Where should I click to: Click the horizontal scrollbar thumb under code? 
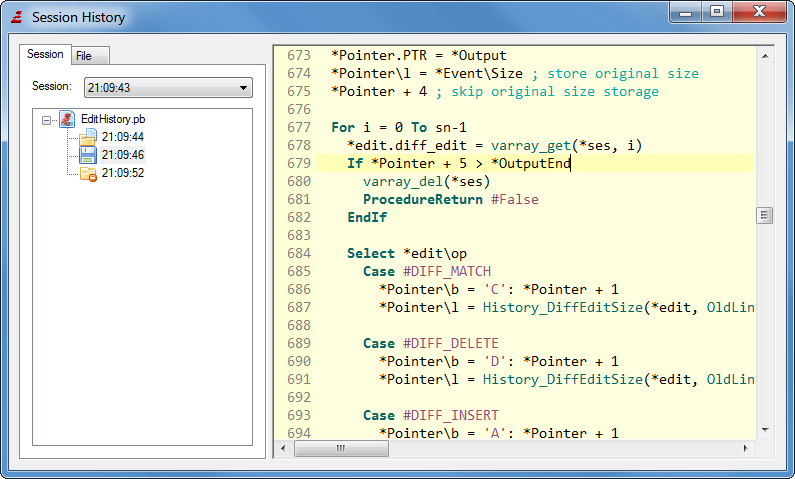tap(340, 449)
